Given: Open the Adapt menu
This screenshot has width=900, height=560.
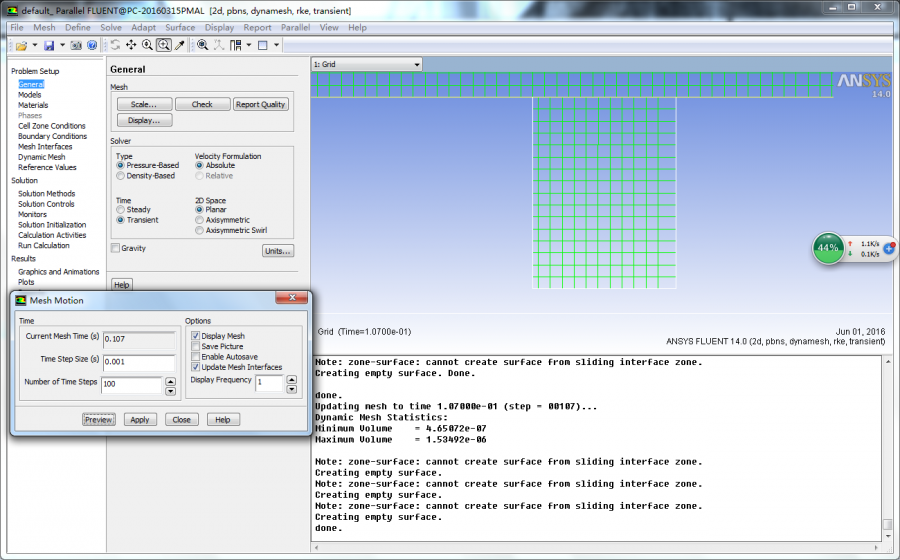Looking at the screenshot, I should click(143, 28).
